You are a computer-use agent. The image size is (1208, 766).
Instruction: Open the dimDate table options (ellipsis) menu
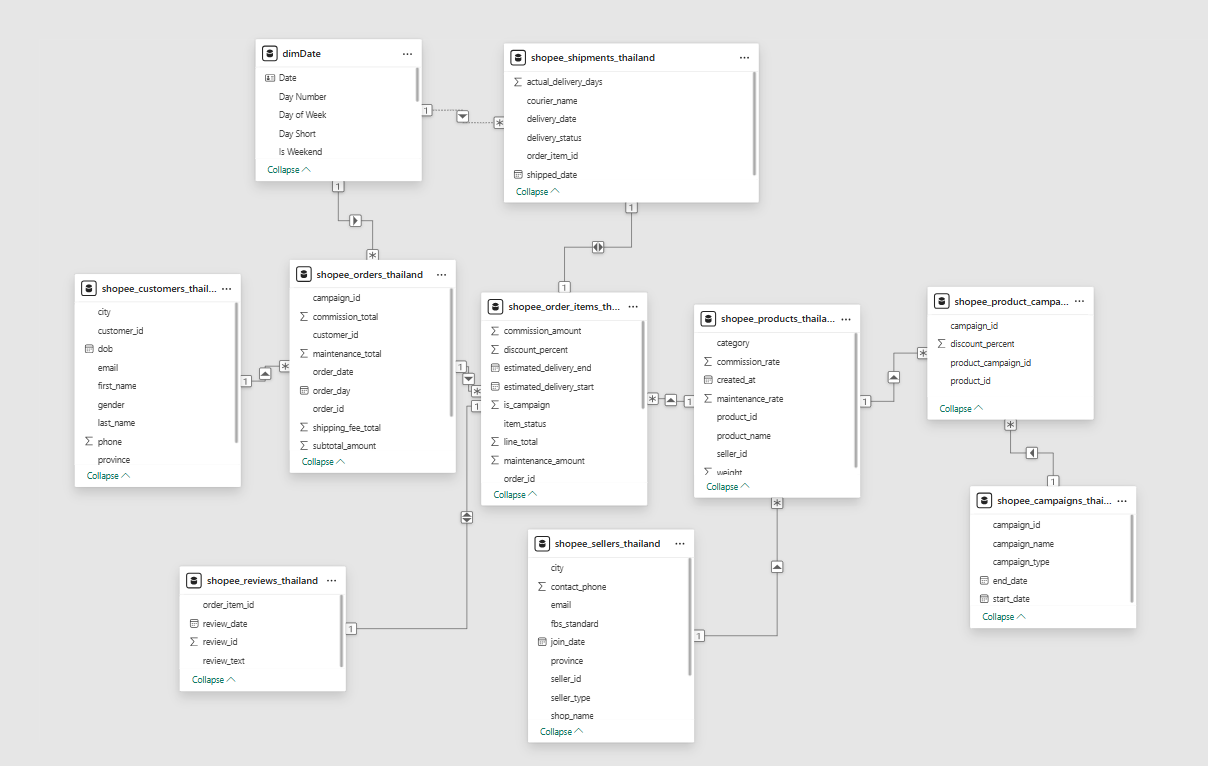[407, 54]
